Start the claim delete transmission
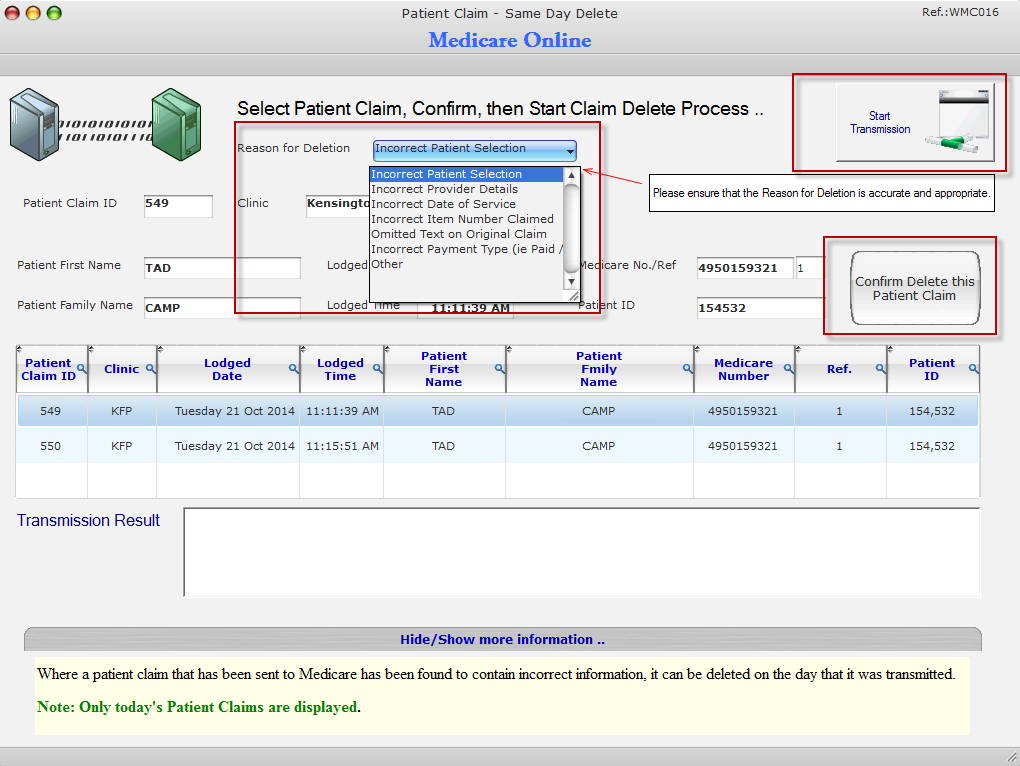 coord(915,122)
